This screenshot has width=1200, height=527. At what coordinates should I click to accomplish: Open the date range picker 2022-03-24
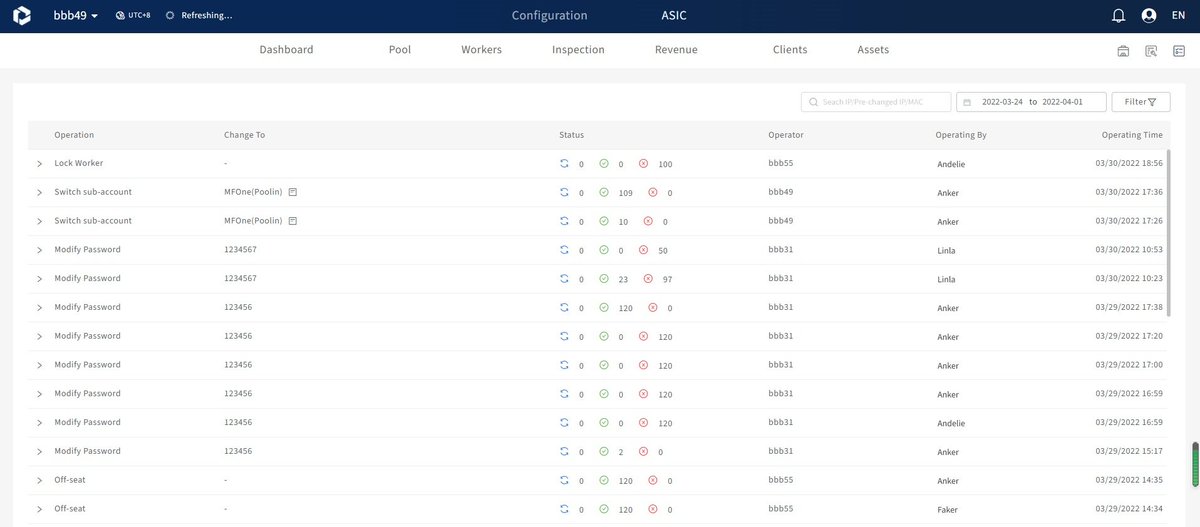tap(1032, 102)
